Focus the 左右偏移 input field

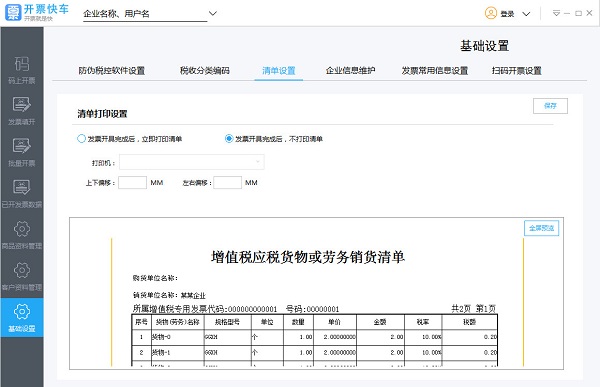tap(228, 183)
